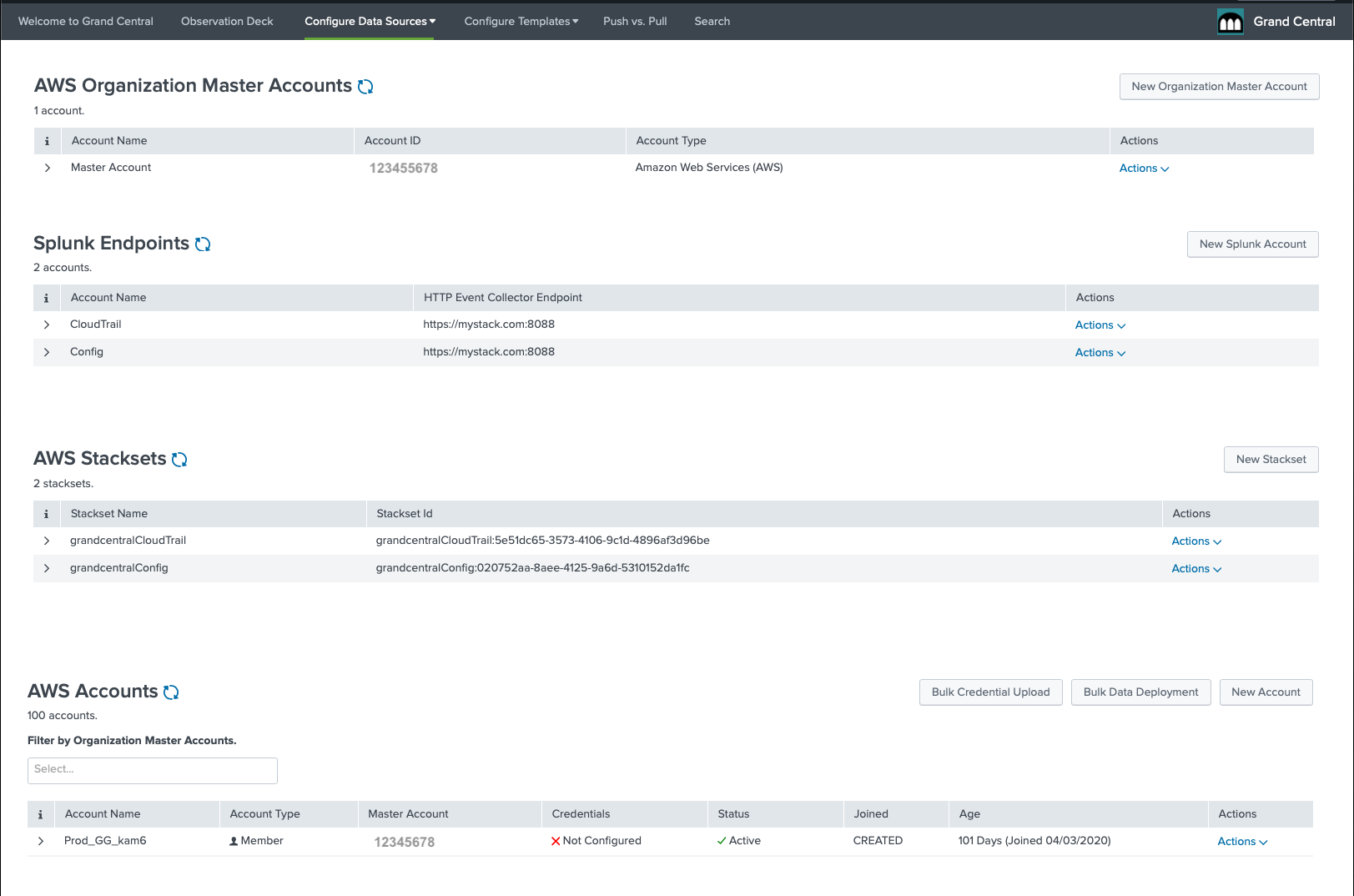Open Actions dropdown for Config endpoint
Image resolution: width=1354 pixels, height=896 pixels.
click(1100, 353)
